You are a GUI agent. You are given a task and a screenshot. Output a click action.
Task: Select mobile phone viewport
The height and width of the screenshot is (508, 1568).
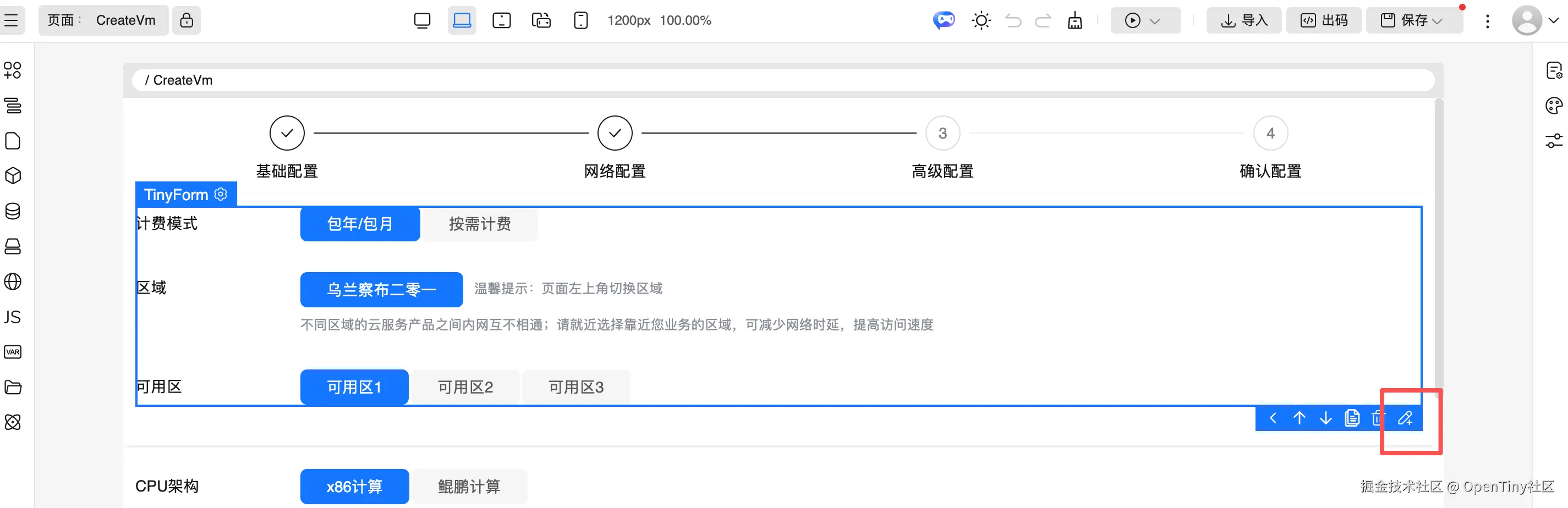[580, 20]
